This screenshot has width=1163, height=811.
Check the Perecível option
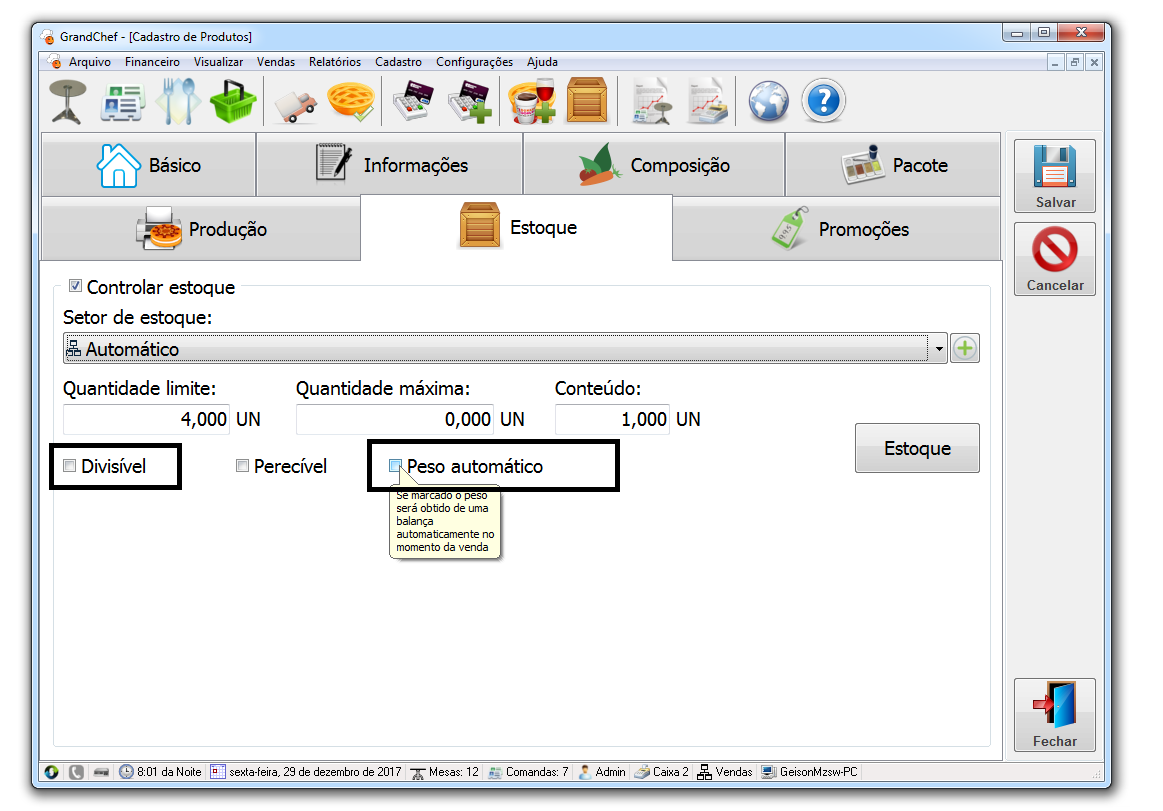tap(242, 466)
